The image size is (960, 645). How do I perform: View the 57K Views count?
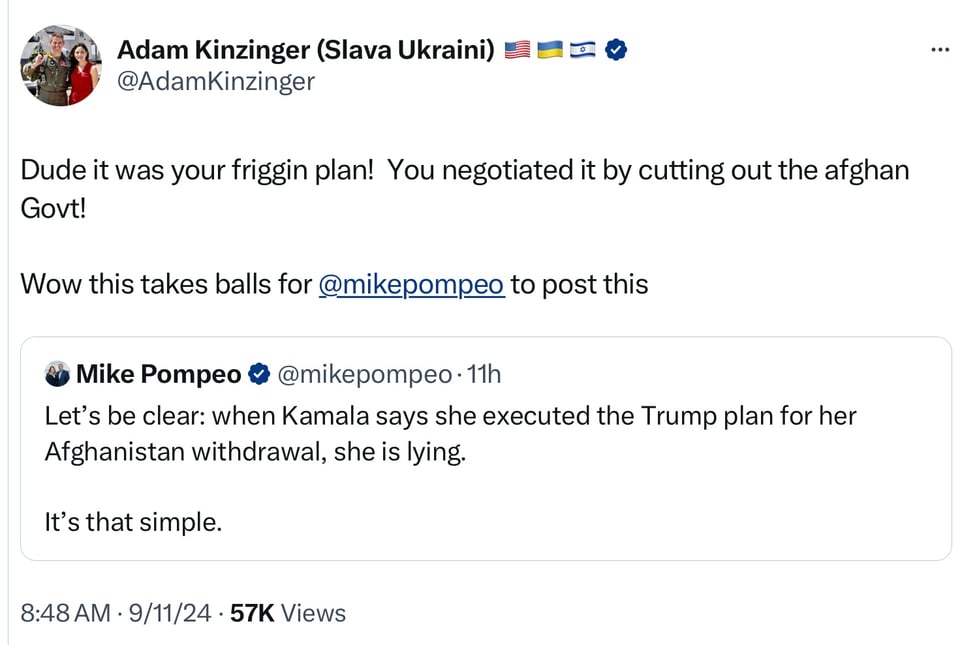tap(288, 613)
